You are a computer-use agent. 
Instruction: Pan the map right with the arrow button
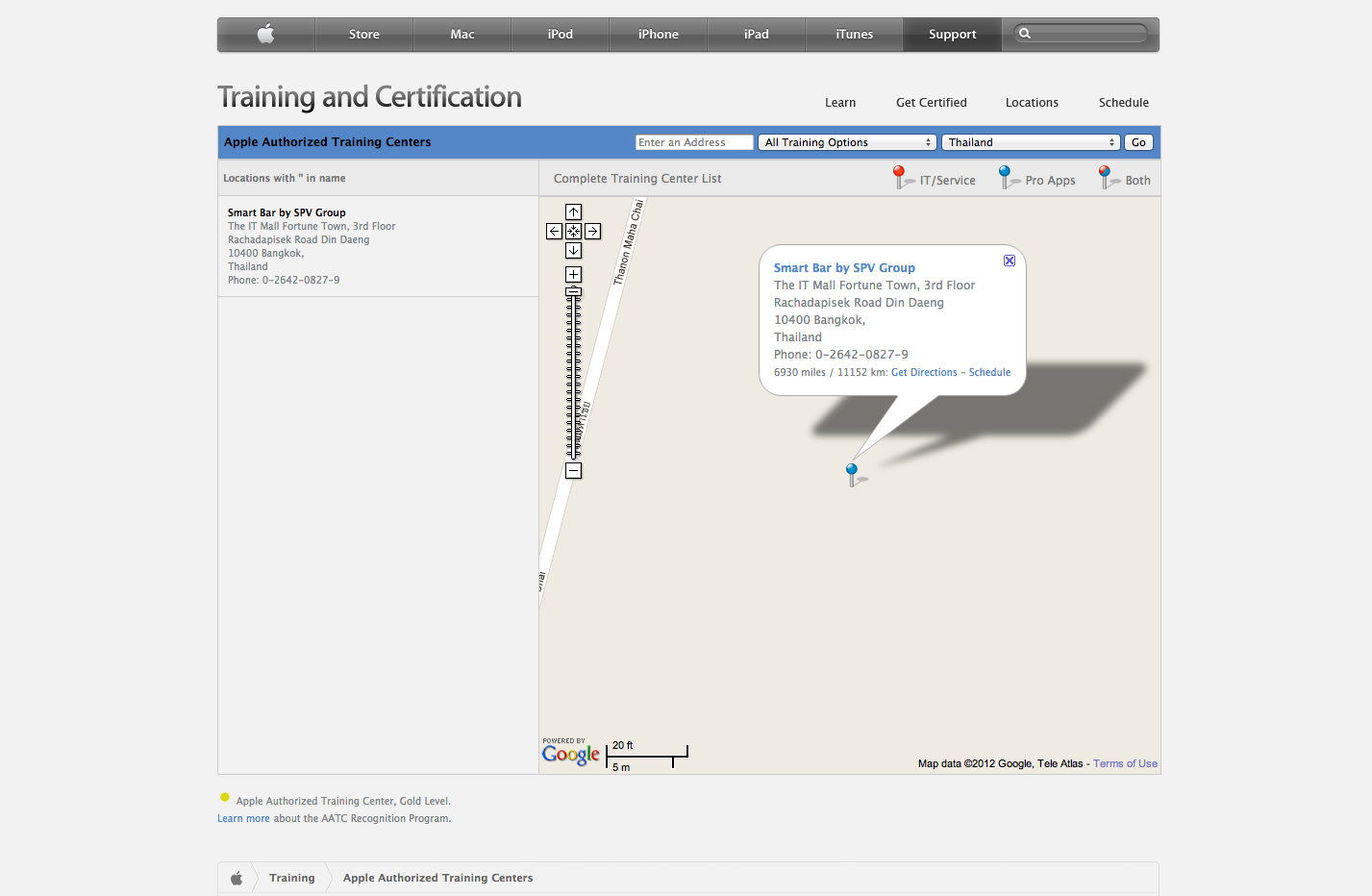pos(592,232)
